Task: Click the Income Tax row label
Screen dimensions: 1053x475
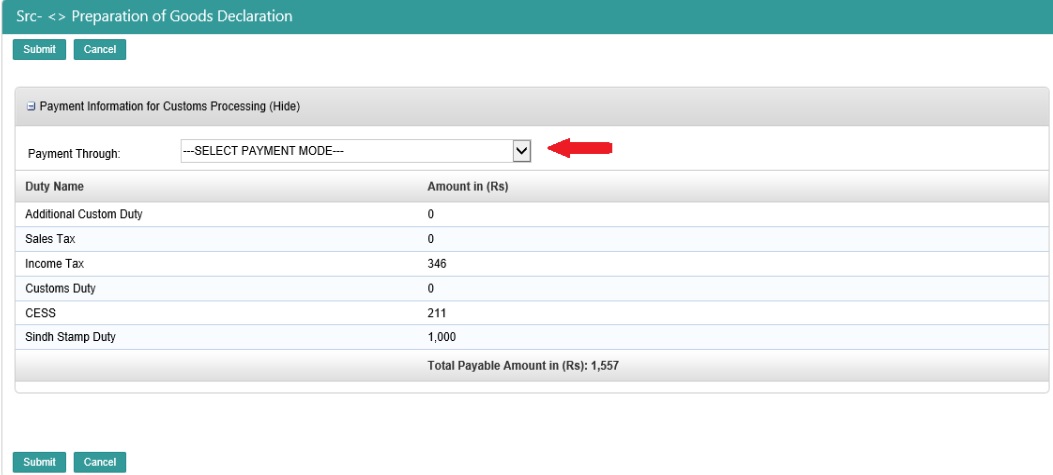Action: (x=54, y=264)
